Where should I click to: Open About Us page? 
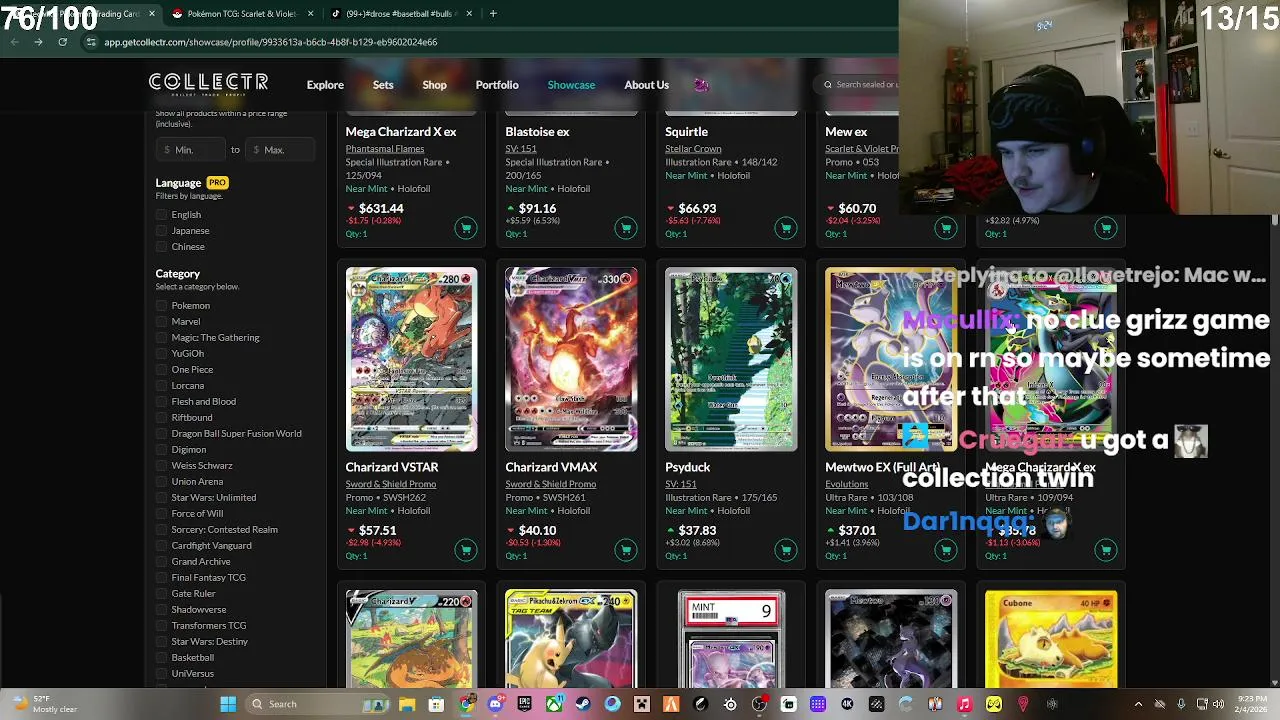click(646, 85)
